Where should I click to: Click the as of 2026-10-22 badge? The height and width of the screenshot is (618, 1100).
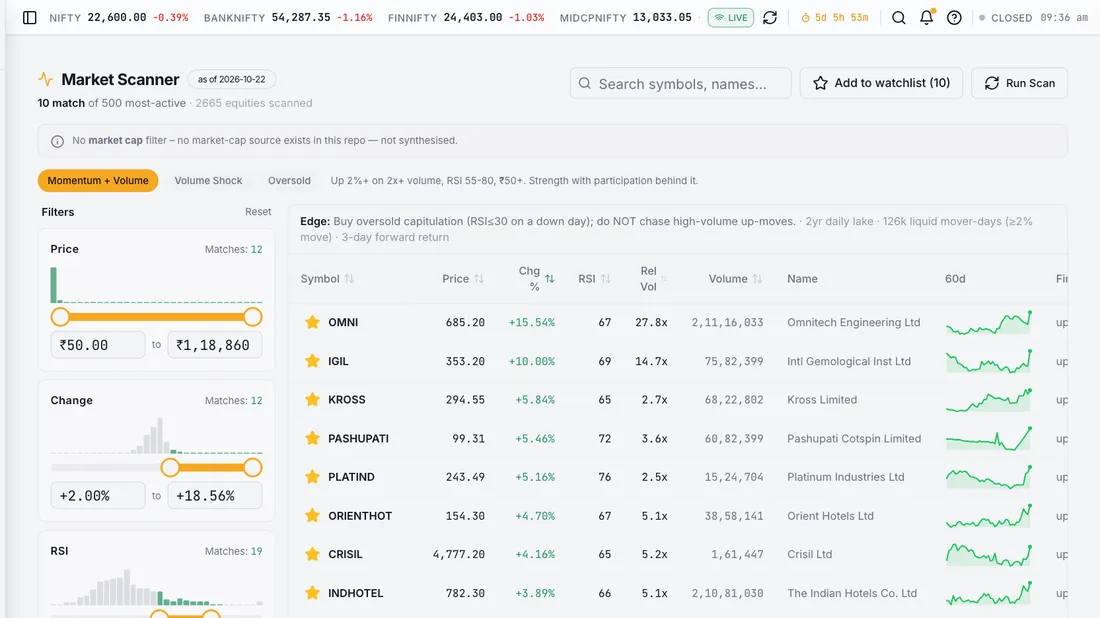(232, 79)
